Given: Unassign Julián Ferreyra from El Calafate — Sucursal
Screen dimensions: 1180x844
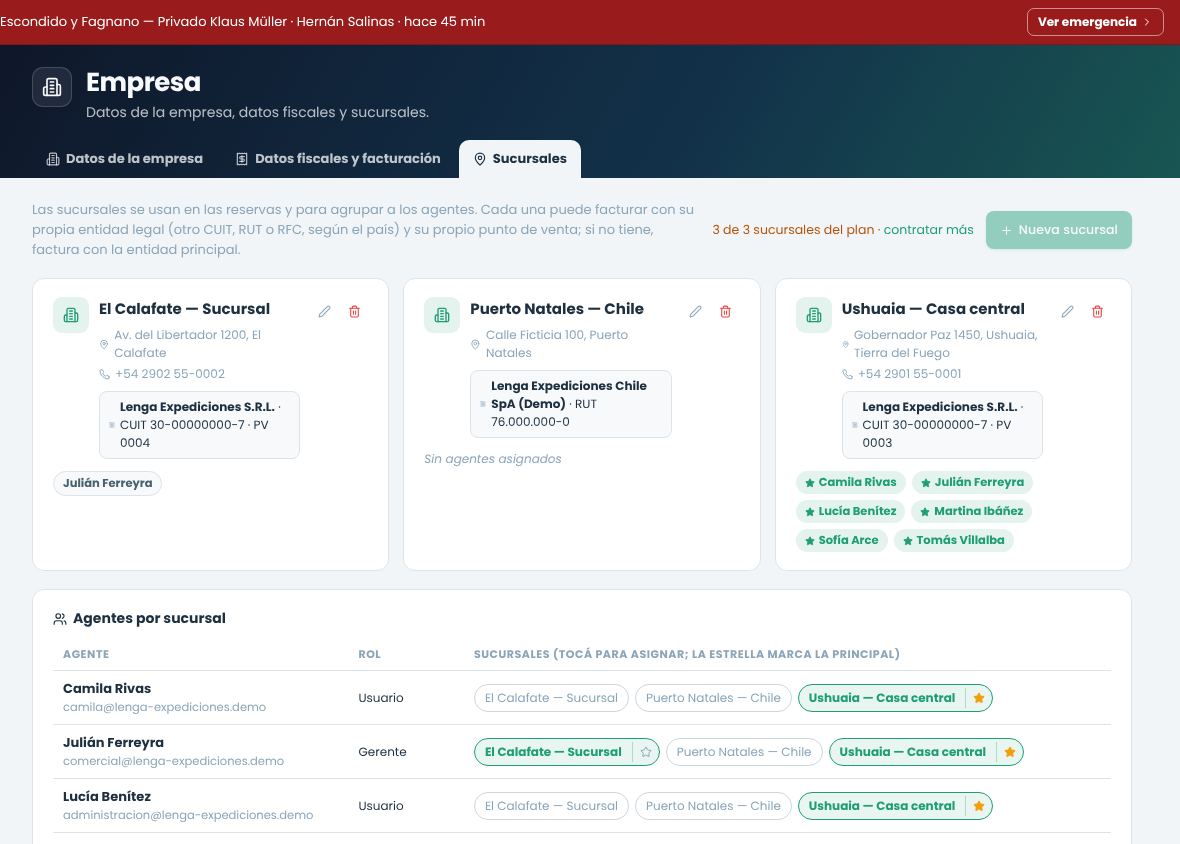Looking at the screenshot, I should (x=553, y=752).
